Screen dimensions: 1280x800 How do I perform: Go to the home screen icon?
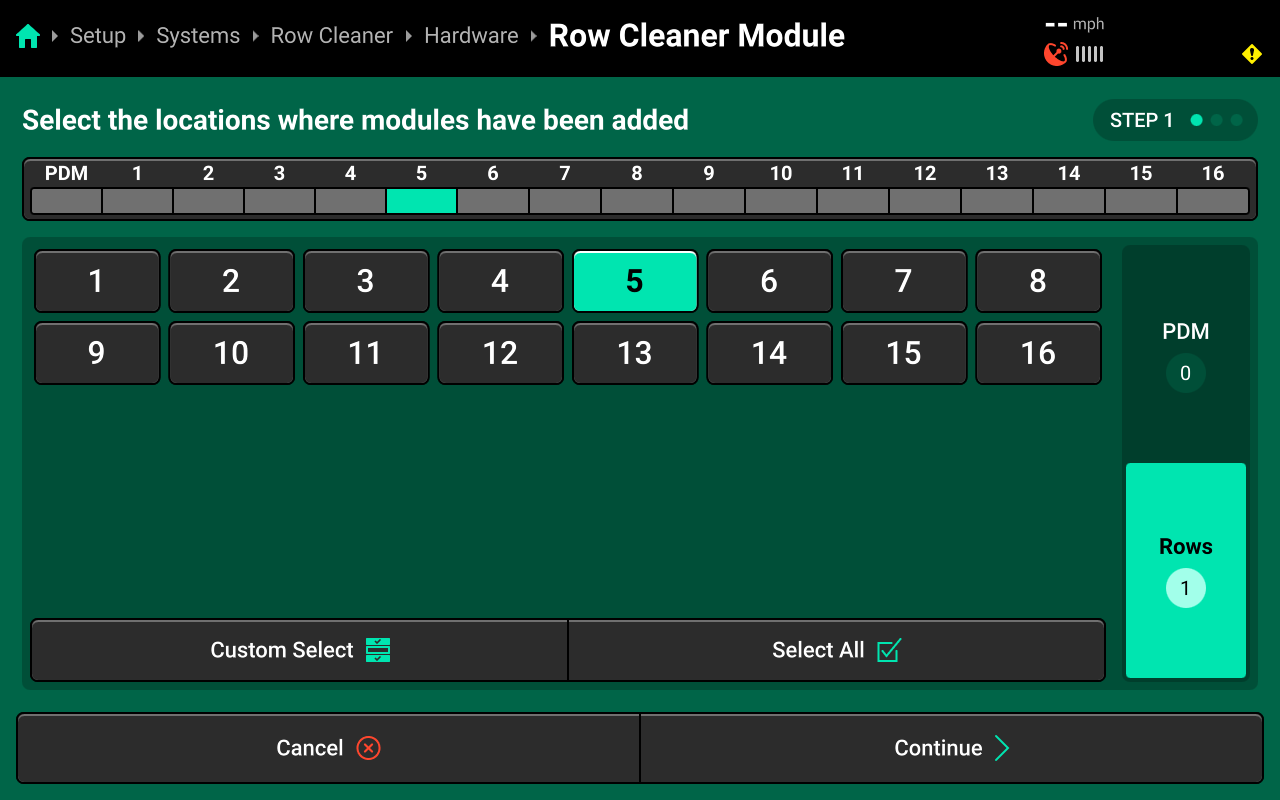pos(28,37)
